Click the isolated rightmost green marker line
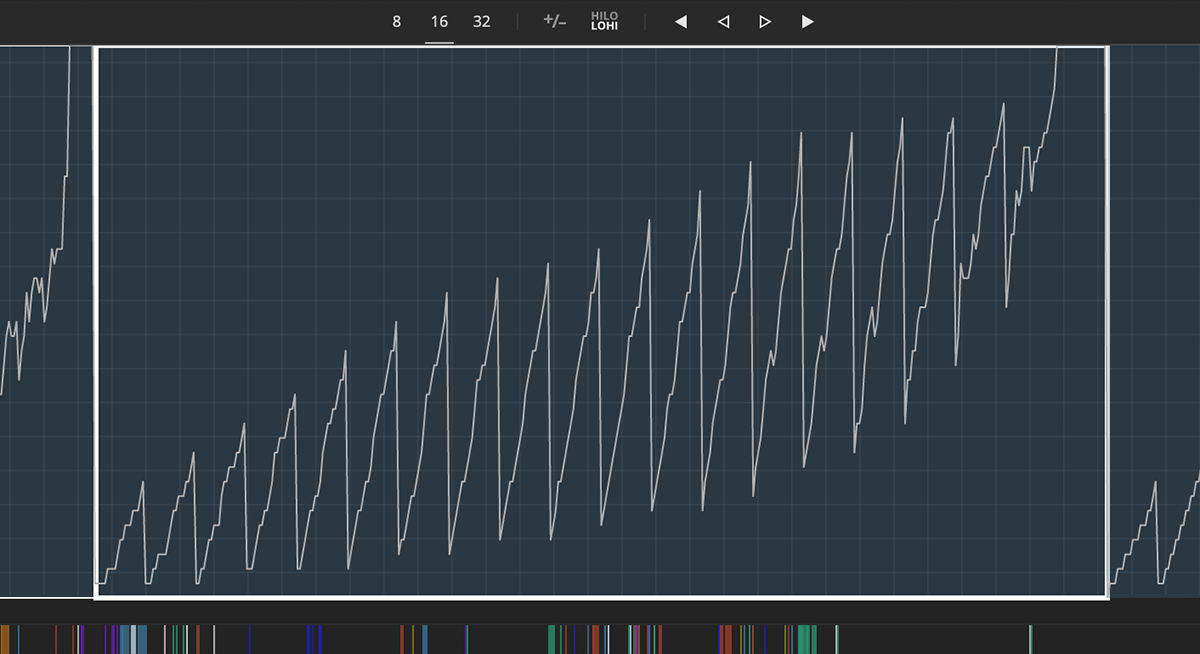The image size is (1200, 654). 1031,639
